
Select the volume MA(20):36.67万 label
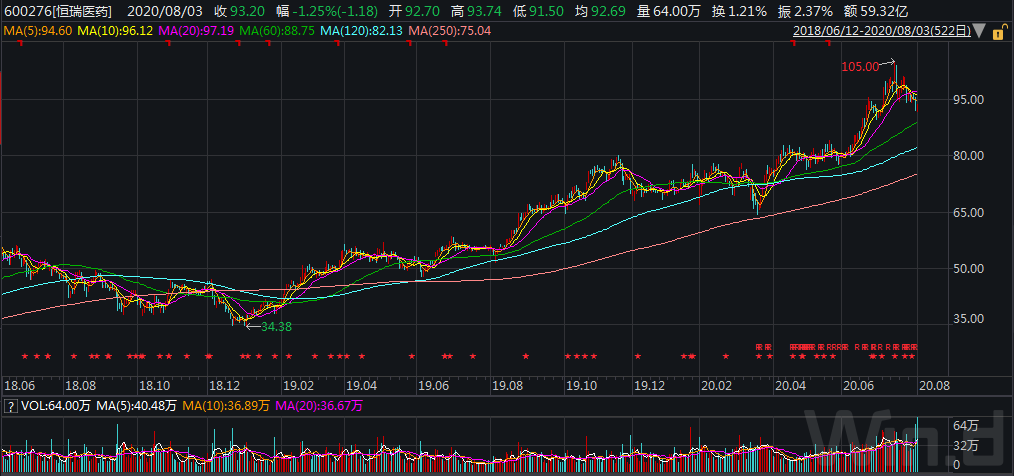(x=319, y=406)
